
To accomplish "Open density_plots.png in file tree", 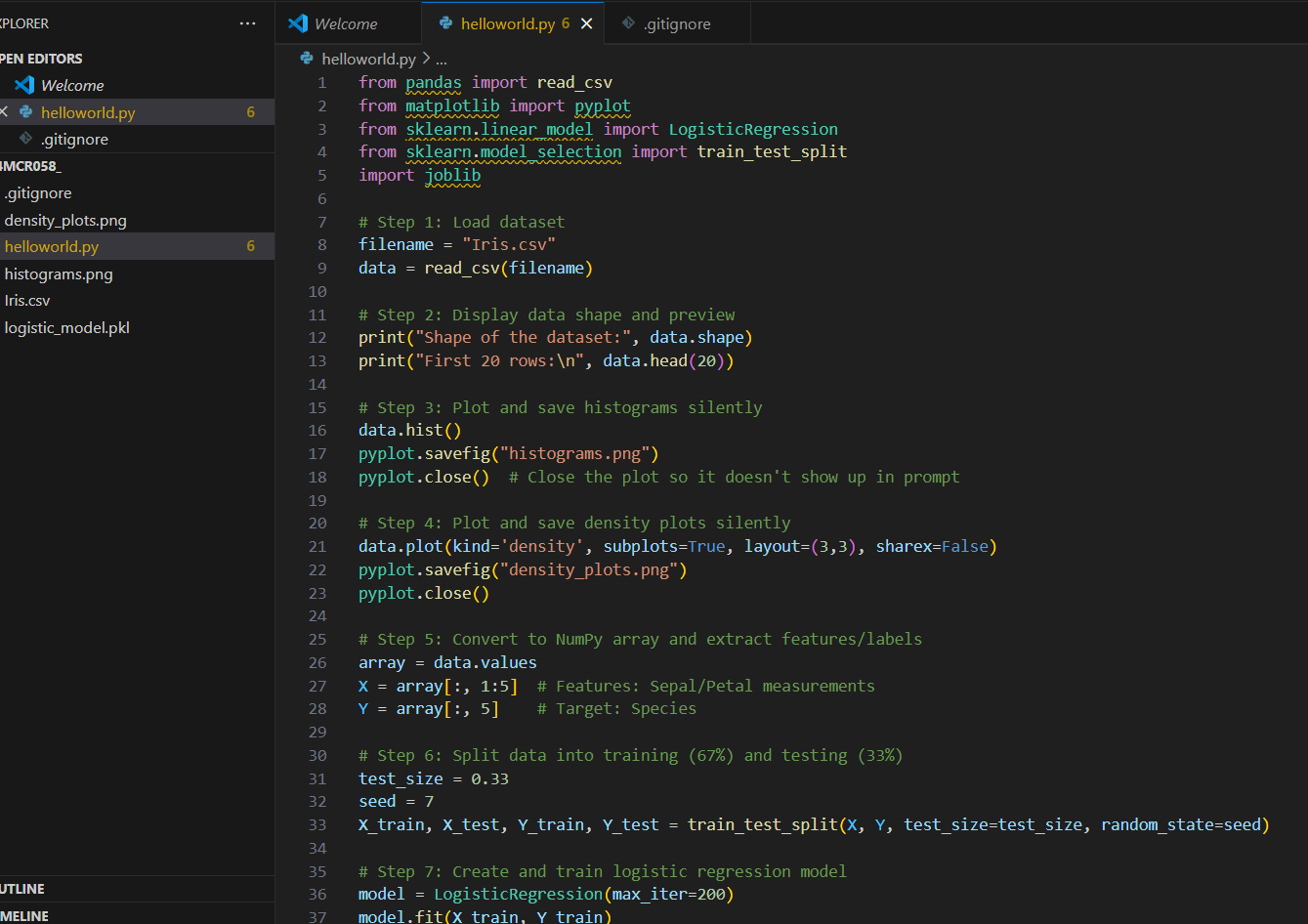I will coord(137,220).
